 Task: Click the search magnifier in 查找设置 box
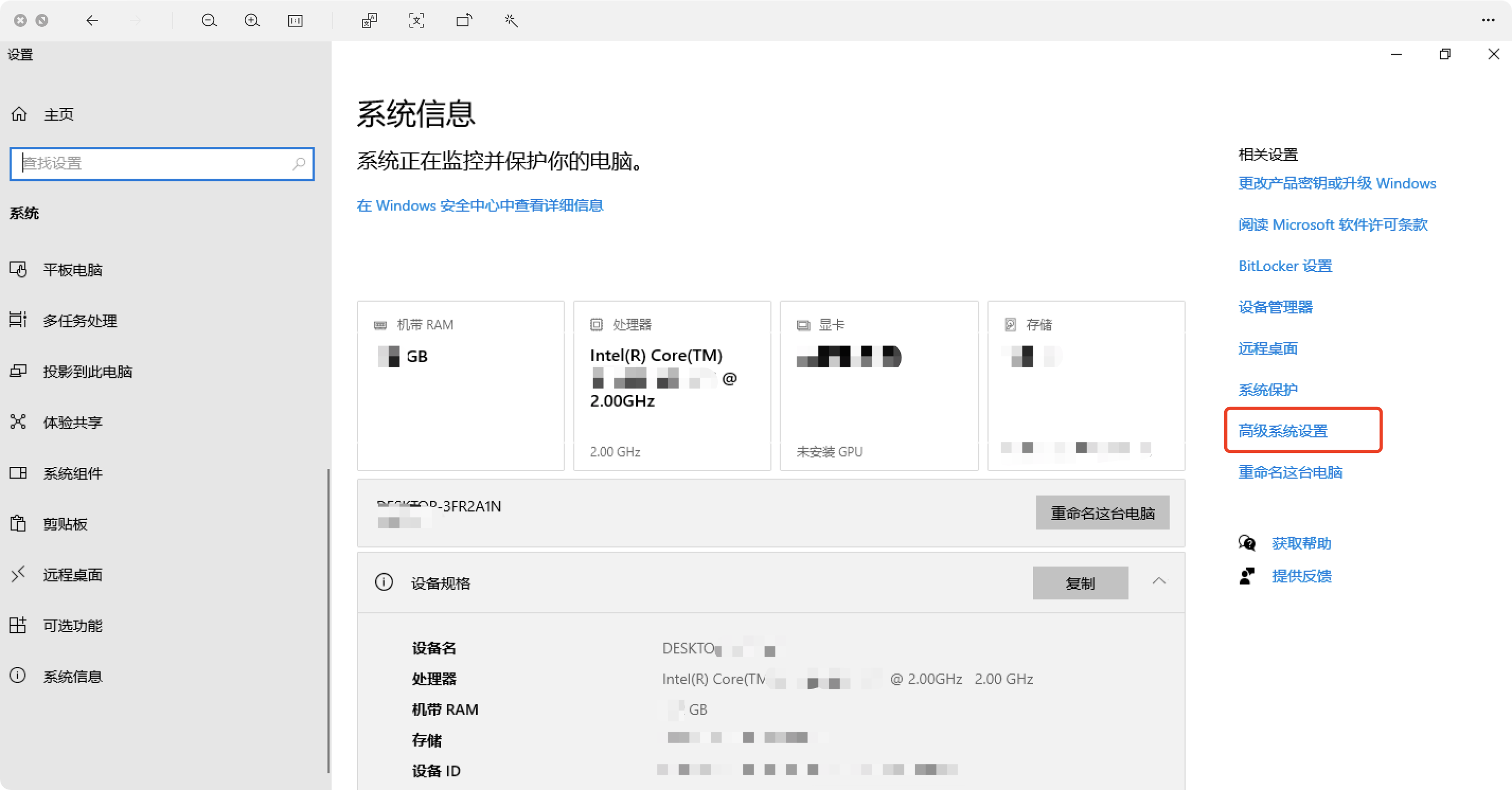point(299,163)
